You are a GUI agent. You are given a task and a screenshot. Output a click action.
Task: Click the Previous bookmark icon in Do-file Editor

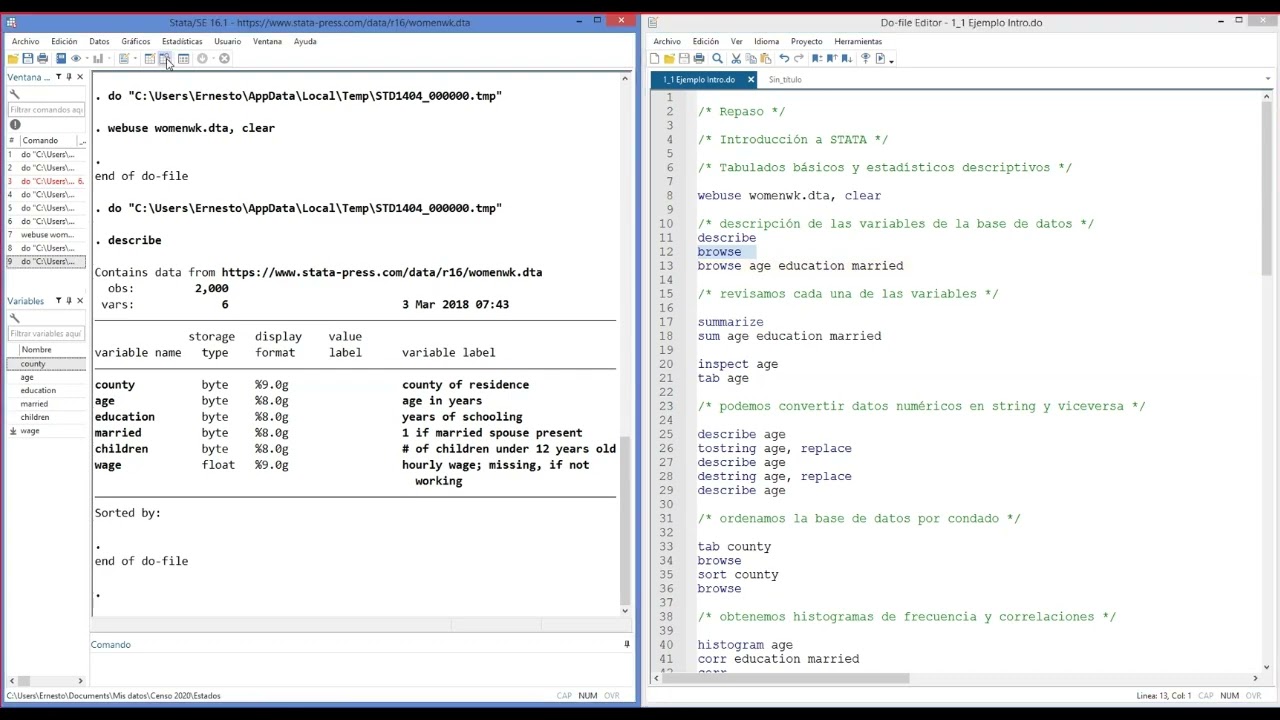click(832, 58)
